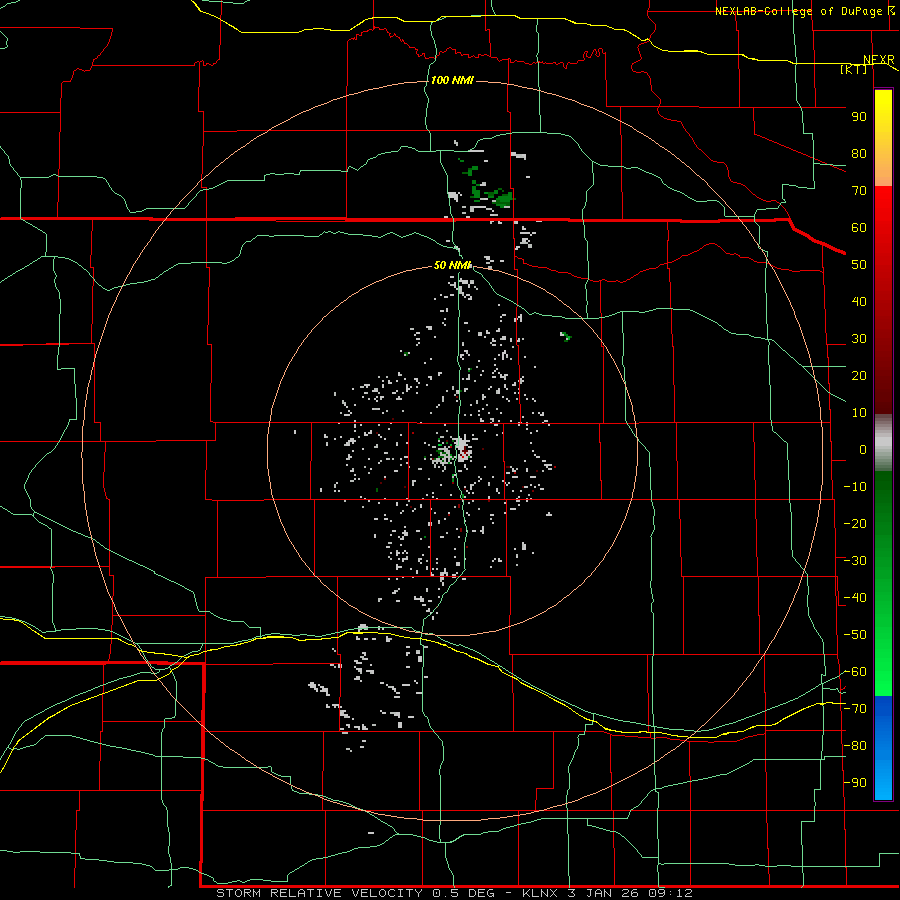Click the -30 scale label
This screenshot has width=900, height=900.
click(855, 561)
